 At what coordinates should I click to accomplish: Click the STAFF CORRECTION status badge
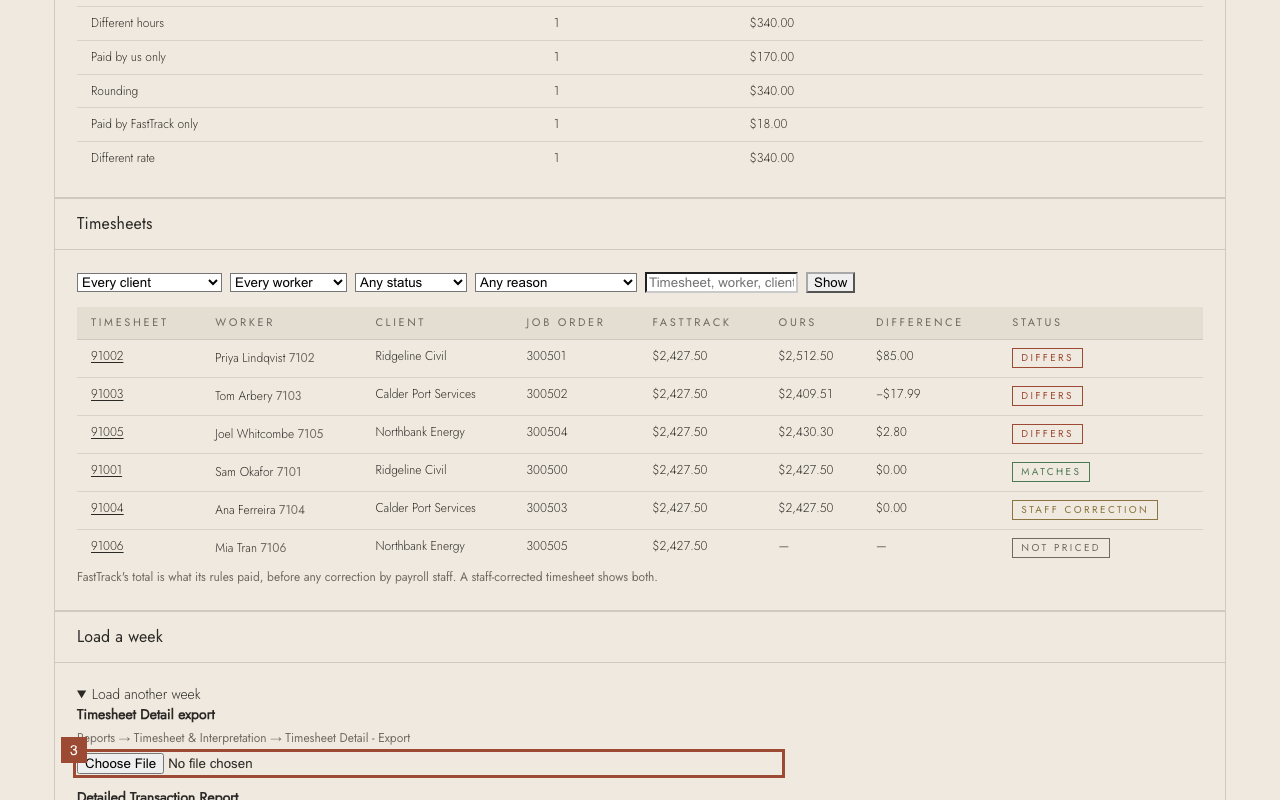pos(1085,510)
